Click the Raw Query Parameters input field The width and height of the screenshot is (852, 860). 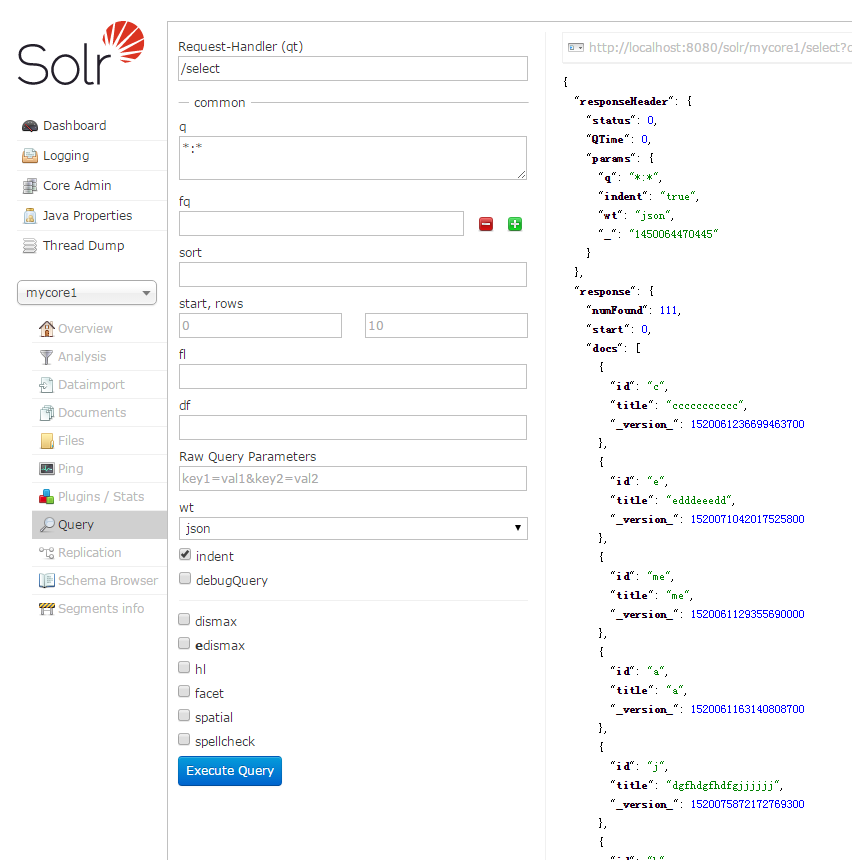(x=353, y=478)
